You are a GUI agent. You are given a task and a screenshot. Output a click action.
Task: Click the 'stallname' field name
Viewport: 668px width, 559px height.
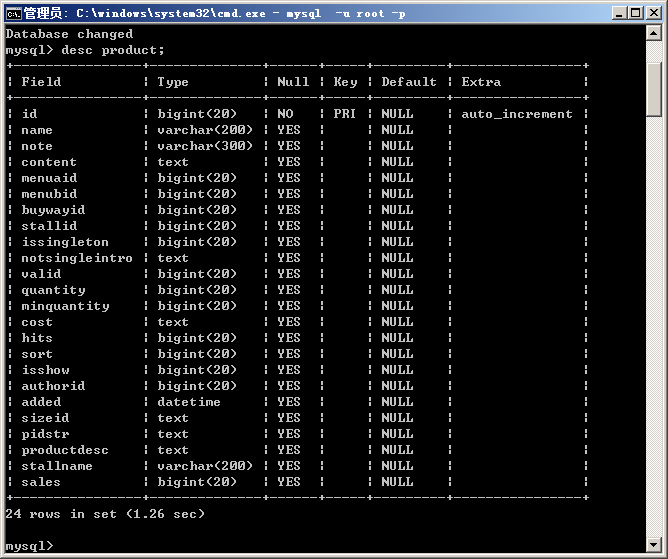57,466
